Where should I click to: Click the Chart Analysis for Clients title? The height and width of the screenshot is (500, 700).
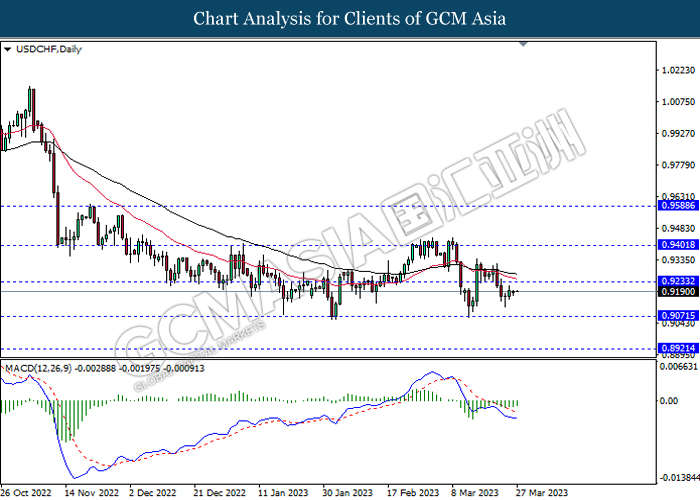[x=350, y=19]
